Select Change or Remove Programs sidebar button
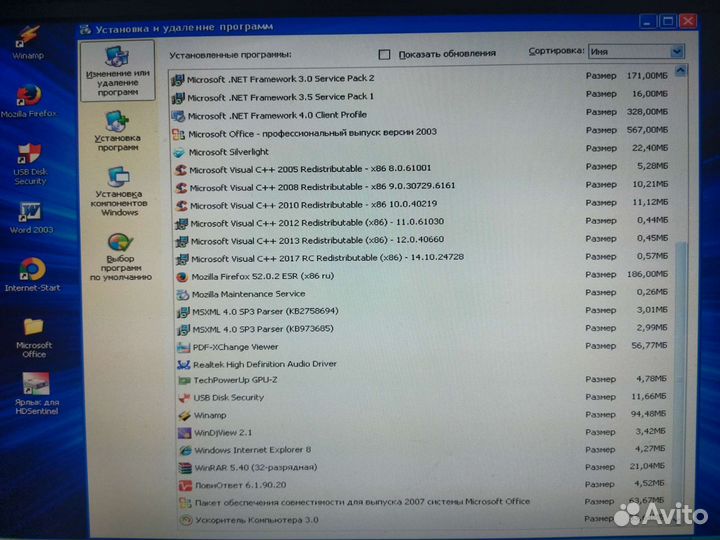 point(118,71)
